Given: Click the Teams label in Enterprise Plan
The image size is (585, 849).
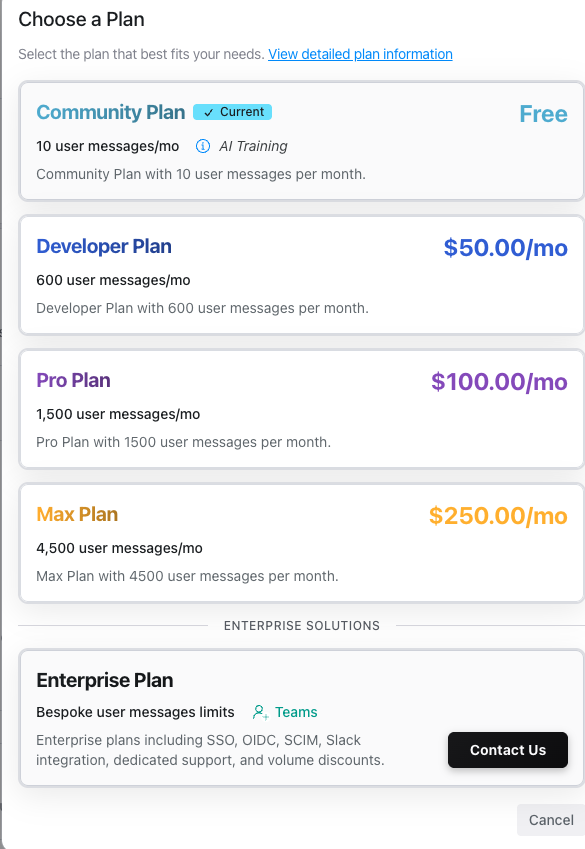Looking at the screenshot, I should (296, 712).
